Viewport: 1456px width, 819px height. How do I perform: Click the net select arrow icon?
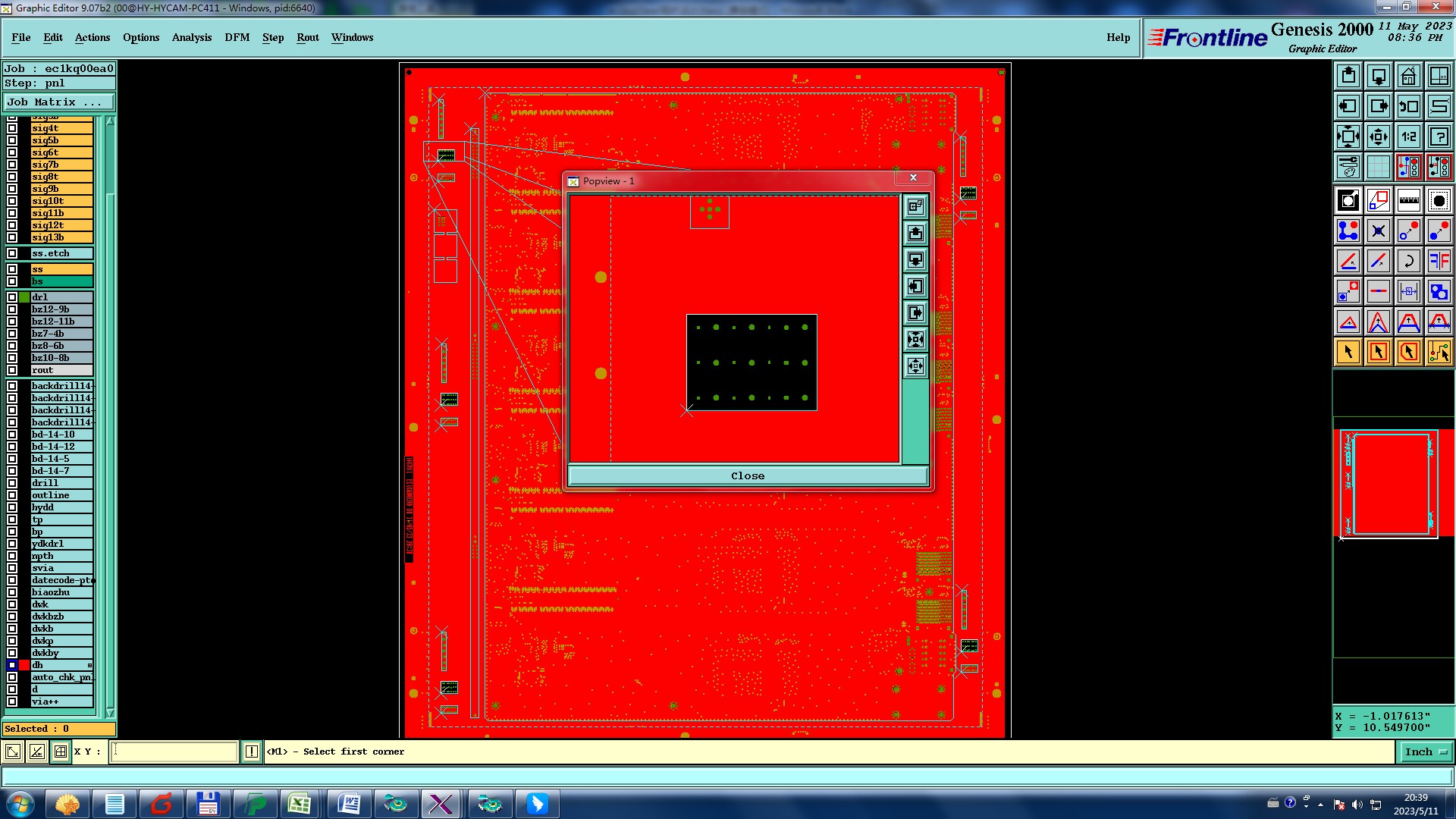[x=1439, y=352]
